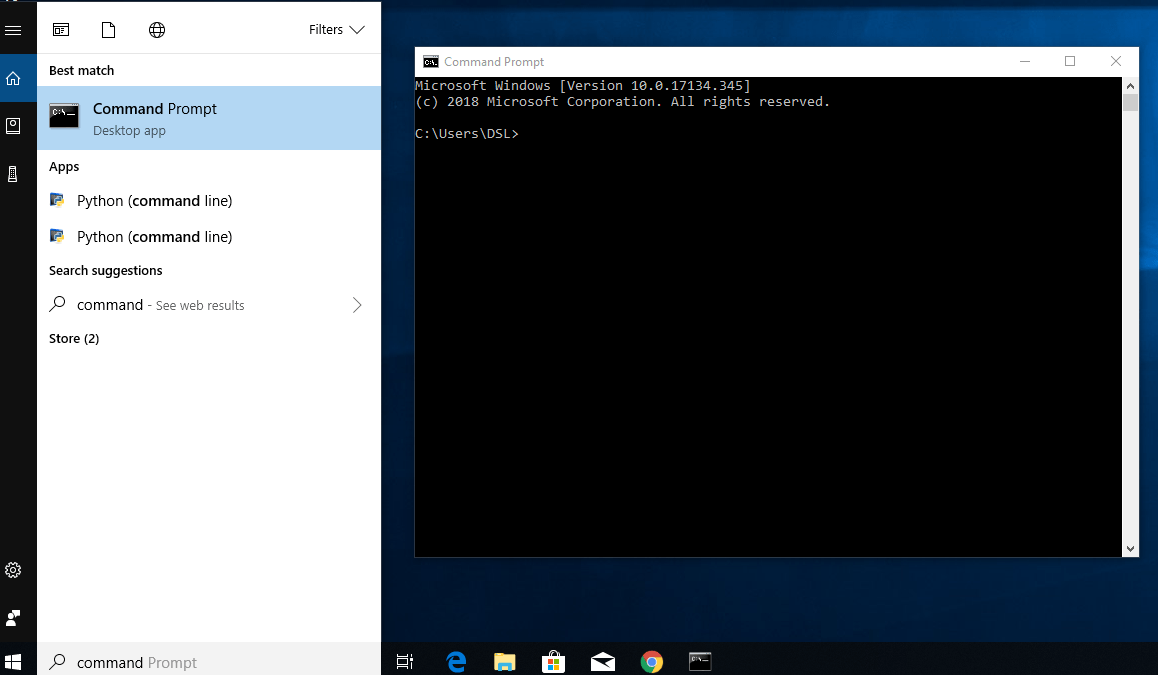Open Mail app from taskbar
1158x675 pixels.
click(x=603, y=662)
